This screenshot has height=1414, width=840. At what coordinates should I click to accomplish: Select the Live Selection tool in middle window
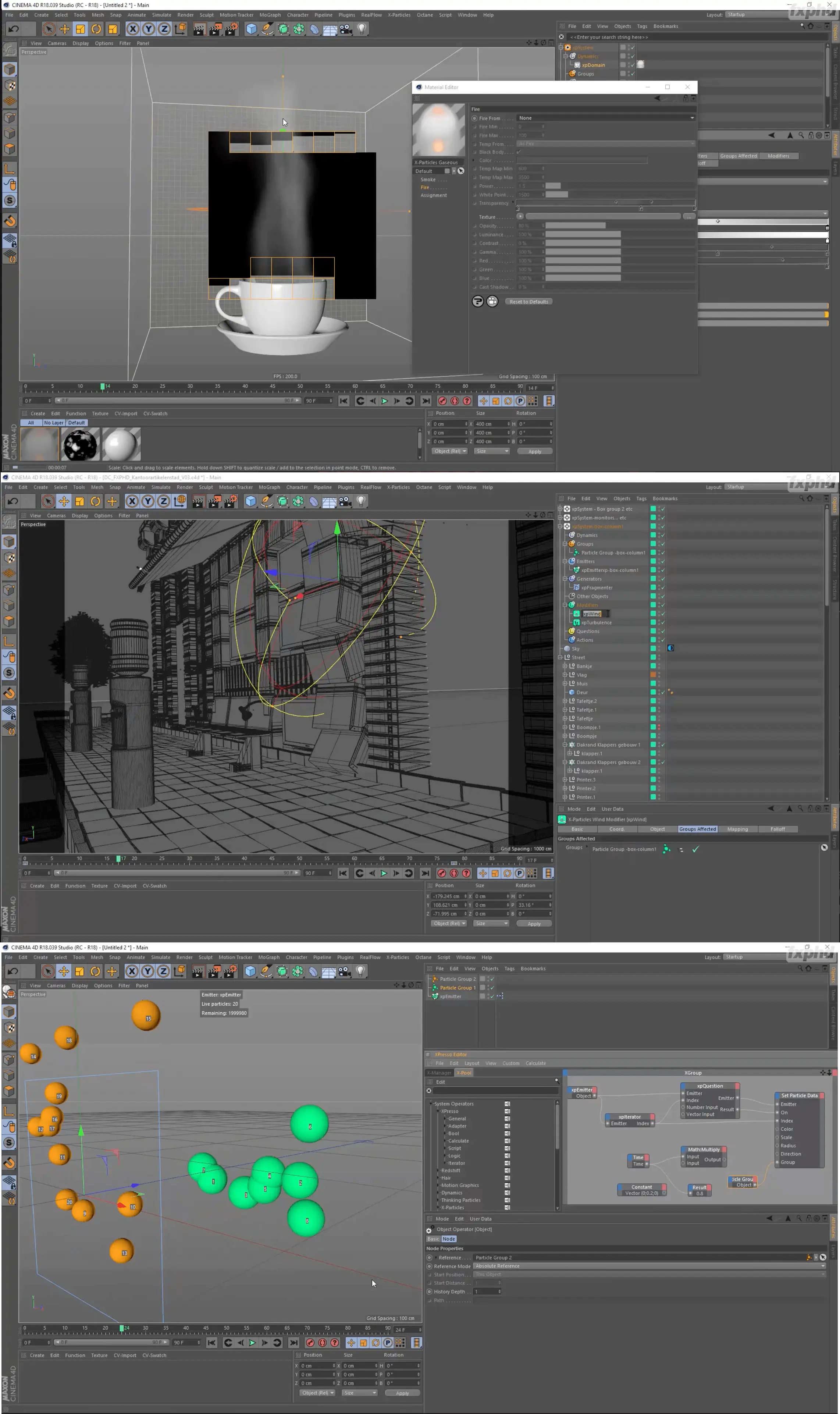48,501
